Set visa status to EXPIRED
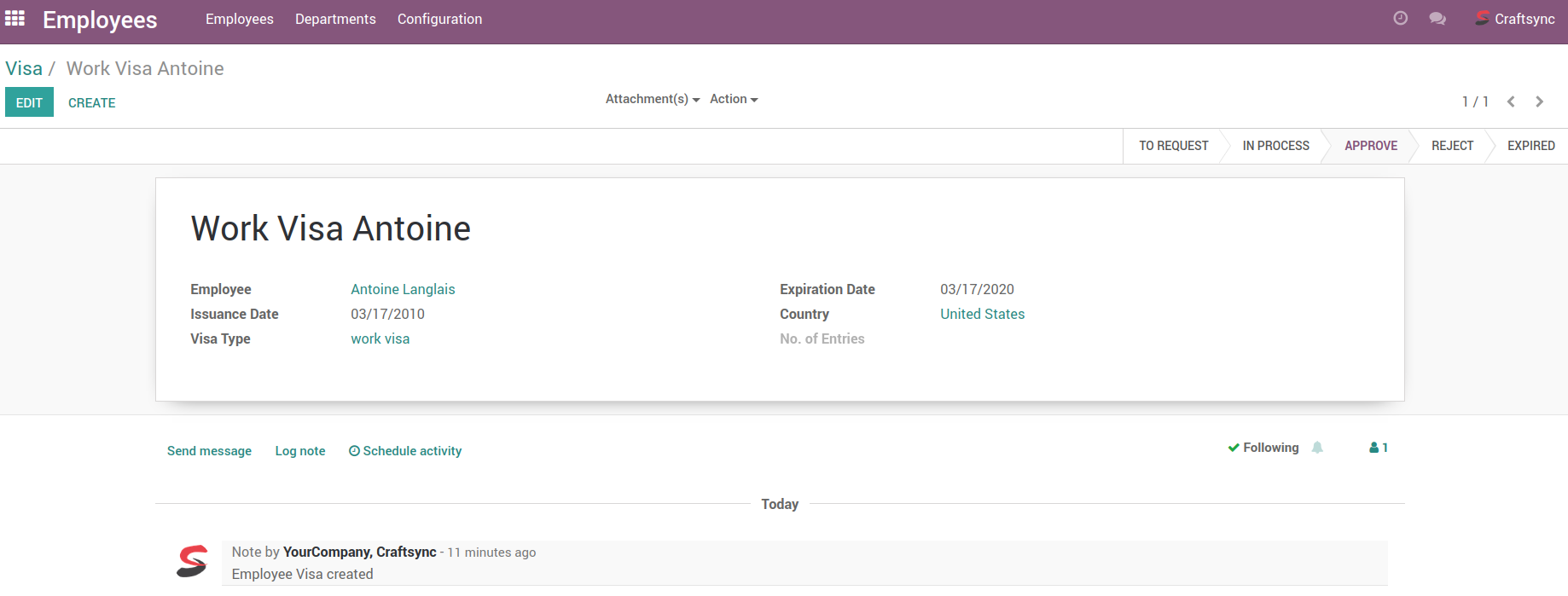The image size is (1568, 596). point(1530,146)
